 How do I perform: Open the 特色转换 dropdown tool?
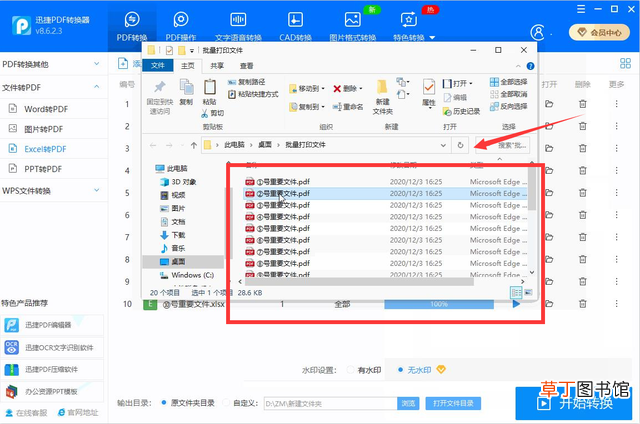[413, 26]
